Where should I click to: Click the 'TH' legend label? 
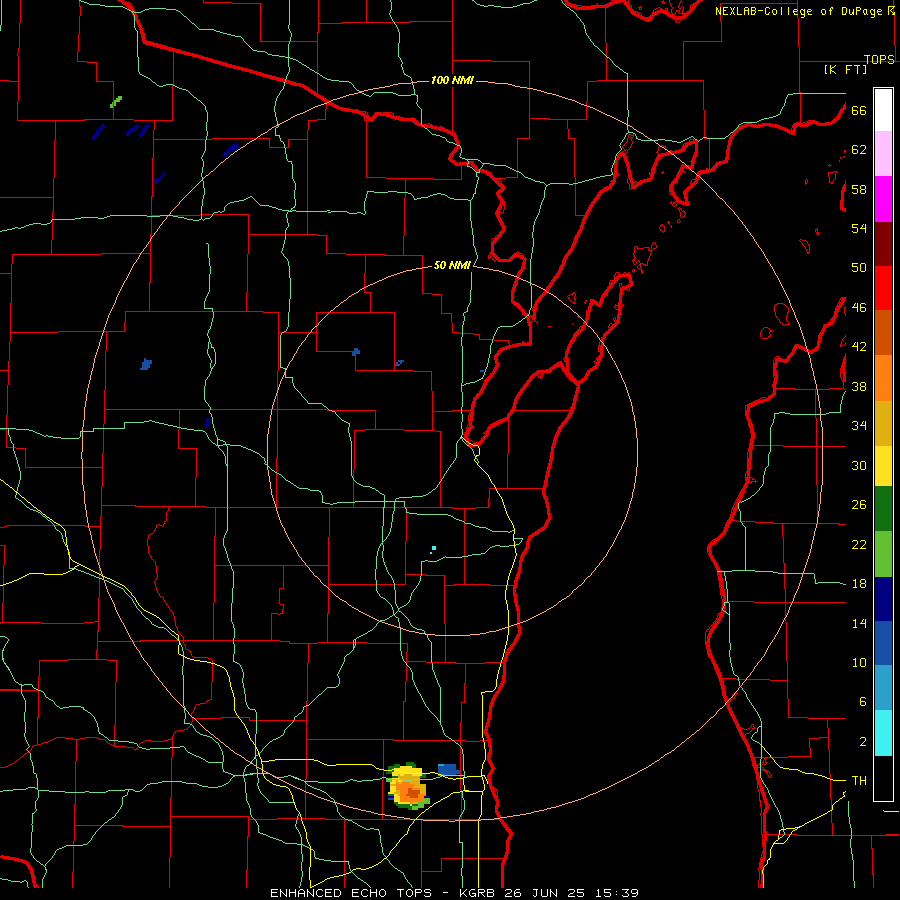coord(859,781)
